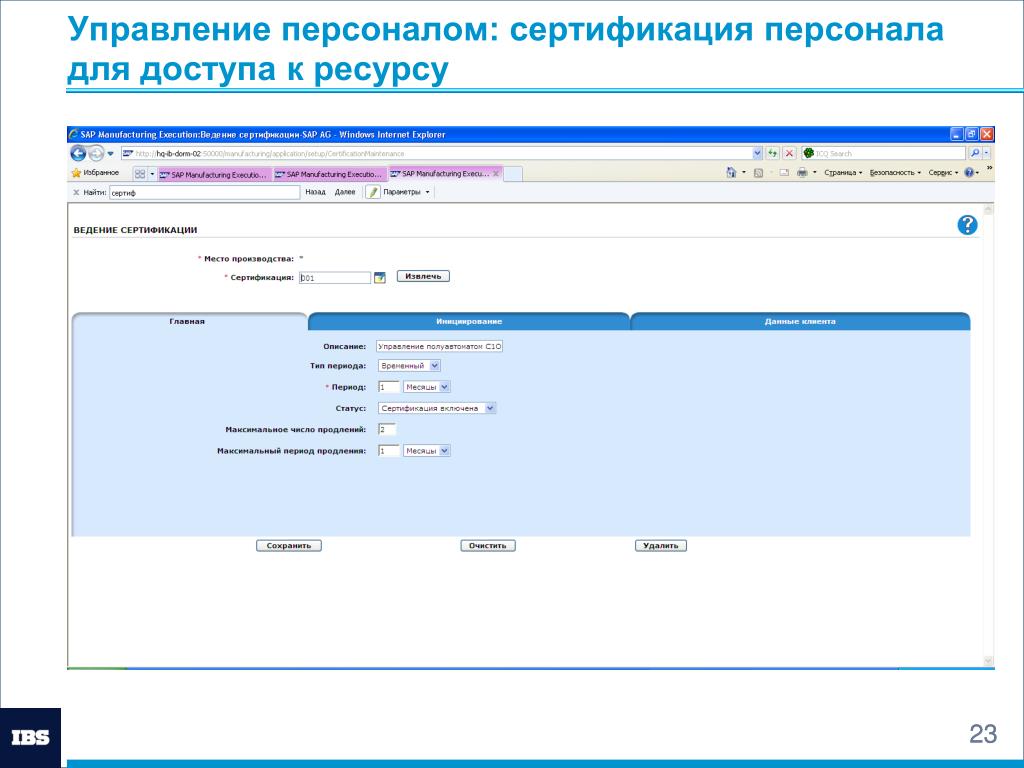The width and height of the screenshot is (1024, 768).
Task: Click the Stop loading red X icon
Action: (x=789, y=153)
